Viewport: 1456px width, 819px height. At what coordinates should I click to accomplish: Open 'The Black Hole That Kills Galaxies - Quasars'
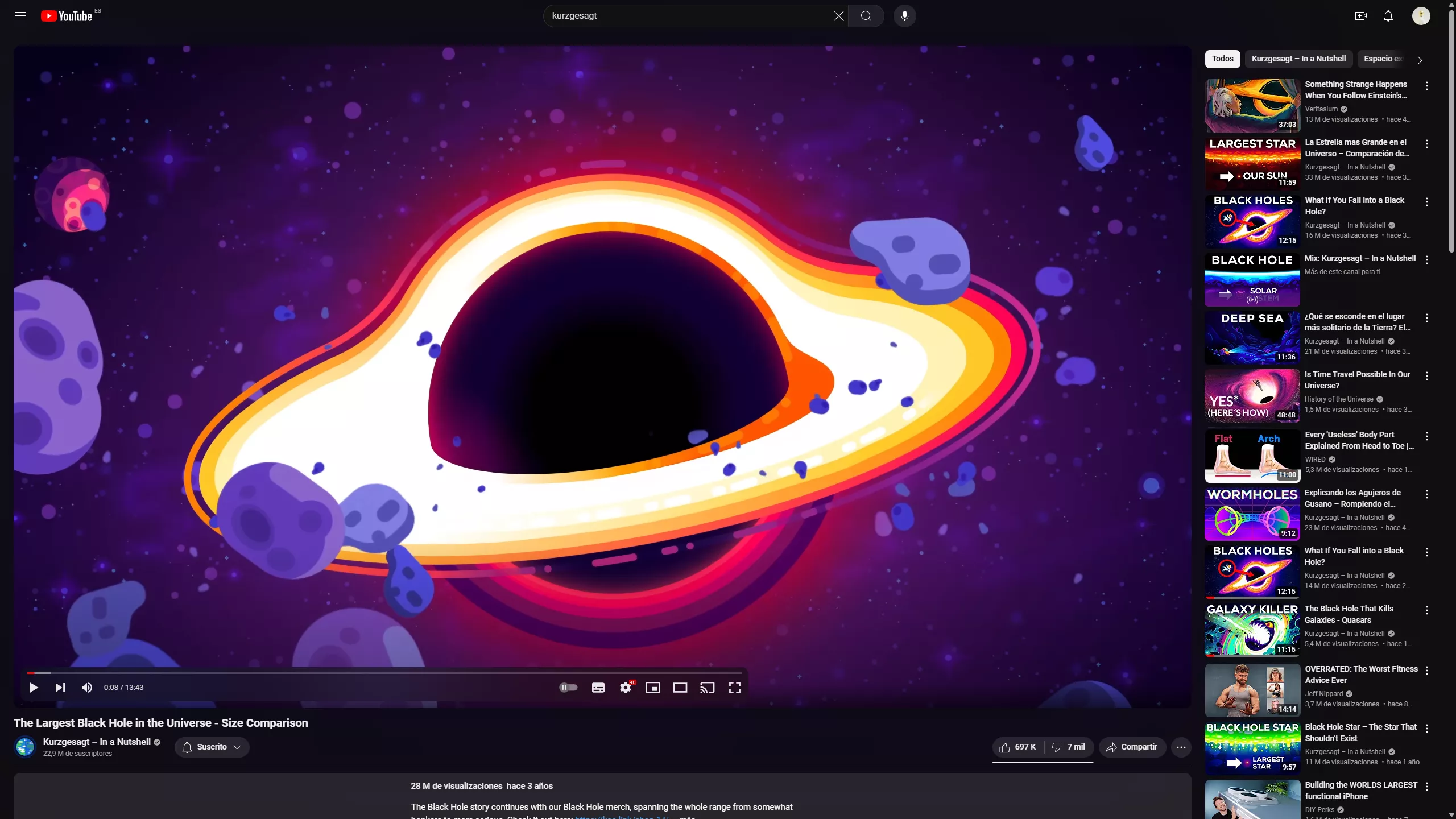point(1349,614)
